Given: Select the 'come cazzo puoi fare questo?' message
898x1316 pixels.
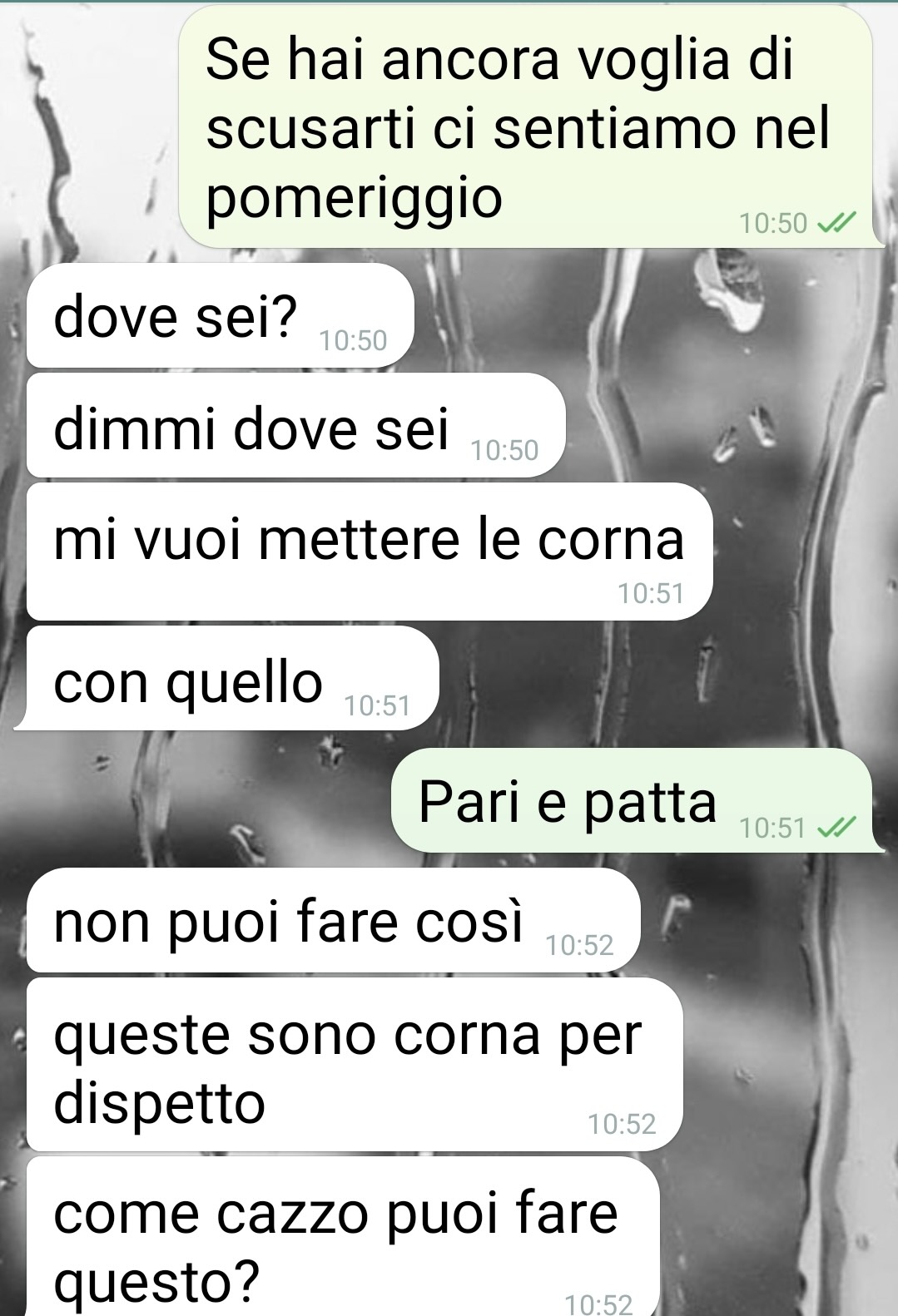Looking at the screenshot, I should click(x=343, y=1237).
